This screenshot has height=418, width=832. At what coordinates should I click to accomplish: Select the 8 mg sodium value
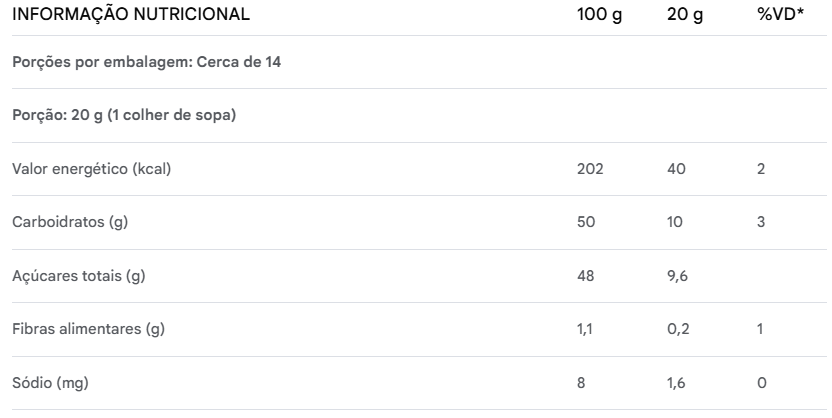click(582, 383)
